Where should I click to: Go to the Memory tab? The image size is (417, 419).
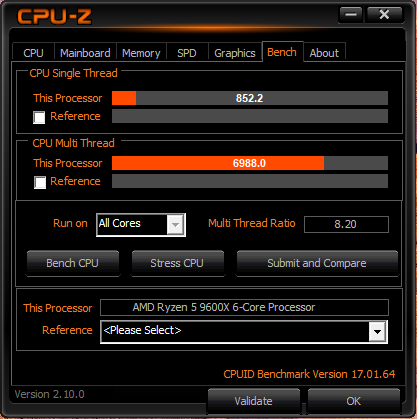coord(141,53)
